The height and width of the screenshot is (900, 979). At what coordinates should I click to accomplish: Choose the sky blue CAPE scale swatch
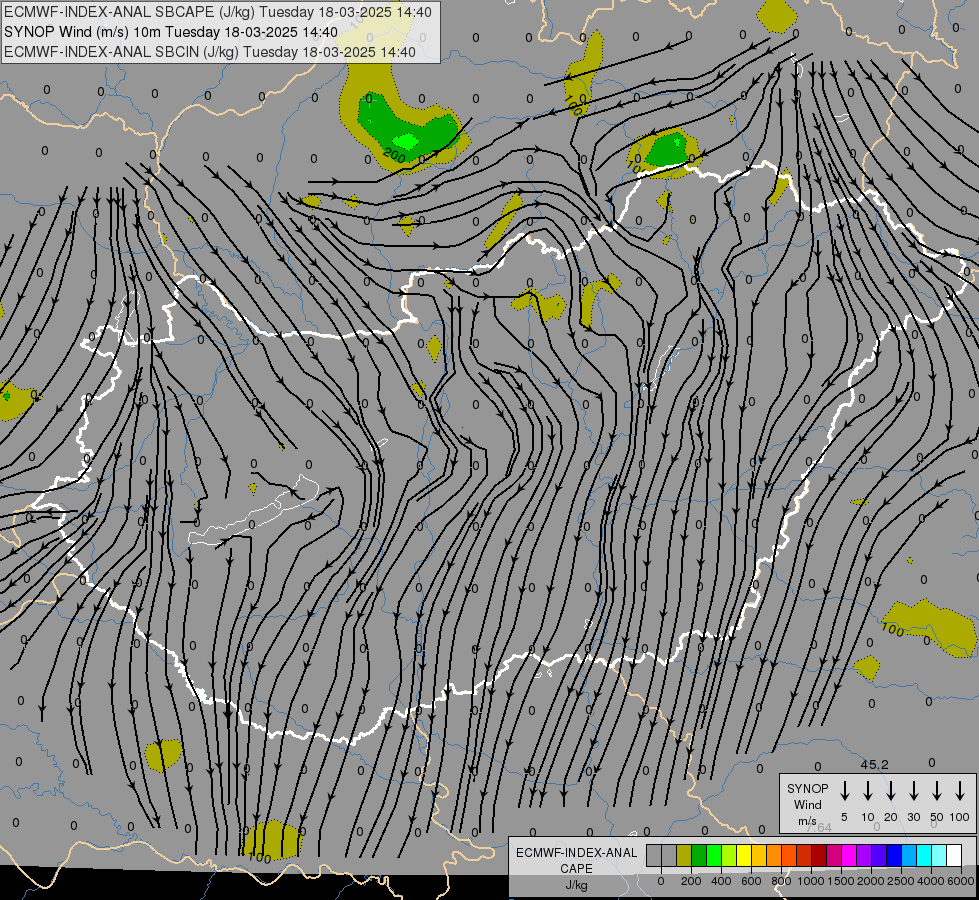tap(908, 855)
